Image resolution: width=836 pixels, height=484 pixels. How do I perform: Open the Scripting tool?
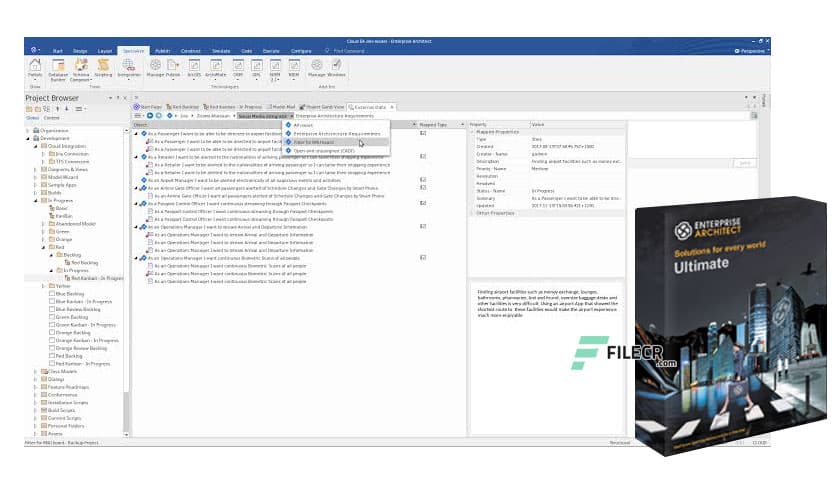pyautogui.click(x=103, y=68)
